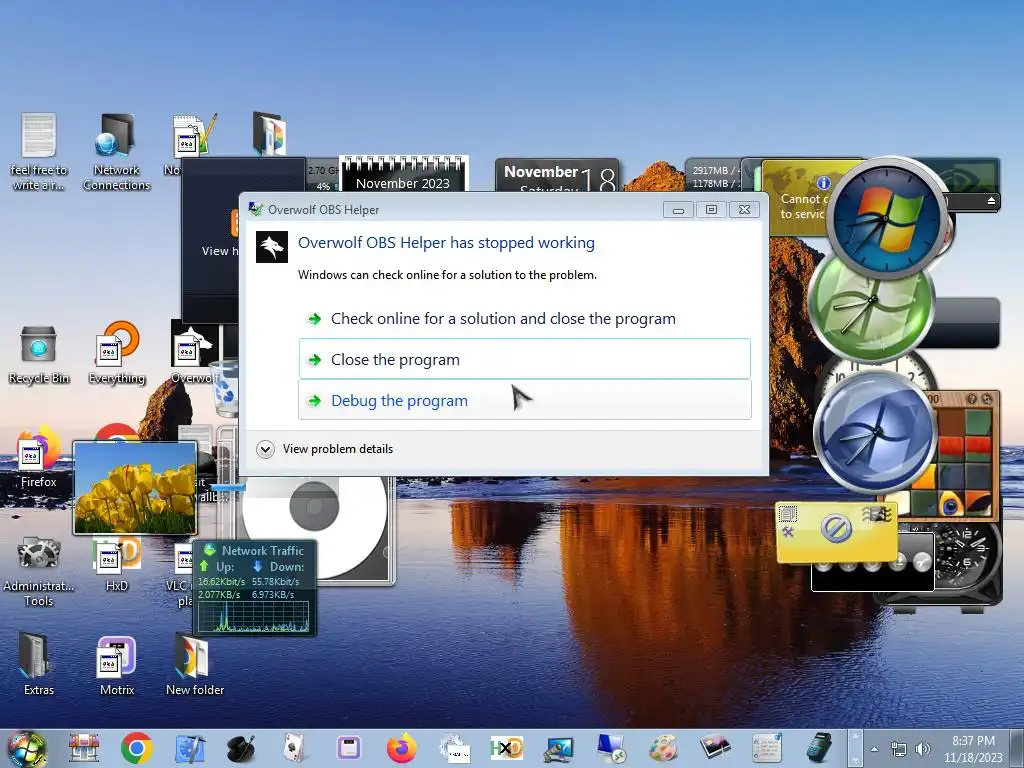Click the picture puzzle gadget help icon
Viewport: 1024px width, 768px height.
point(972,398)
